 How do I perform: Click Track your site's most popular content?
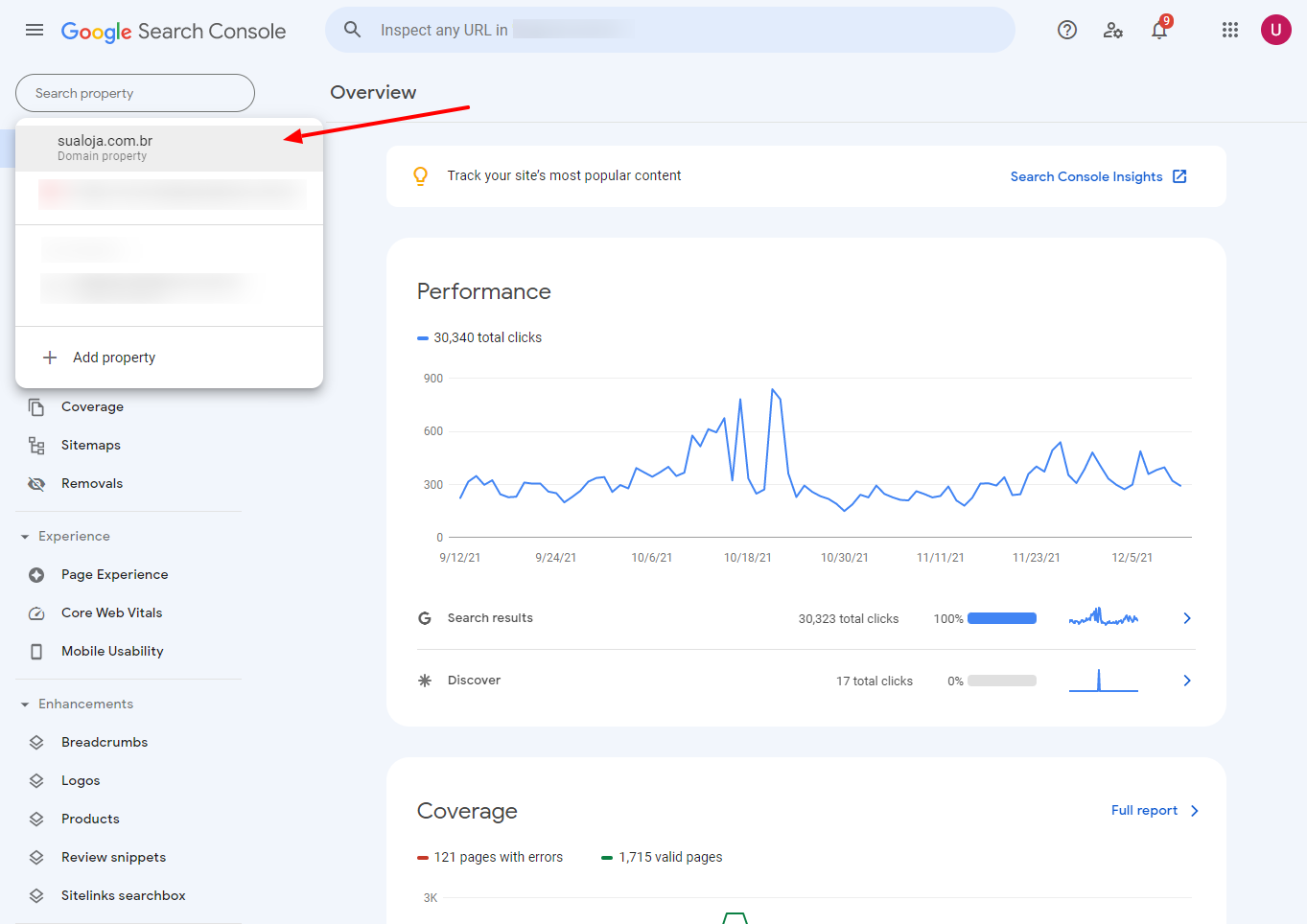(x=564, y=175)
